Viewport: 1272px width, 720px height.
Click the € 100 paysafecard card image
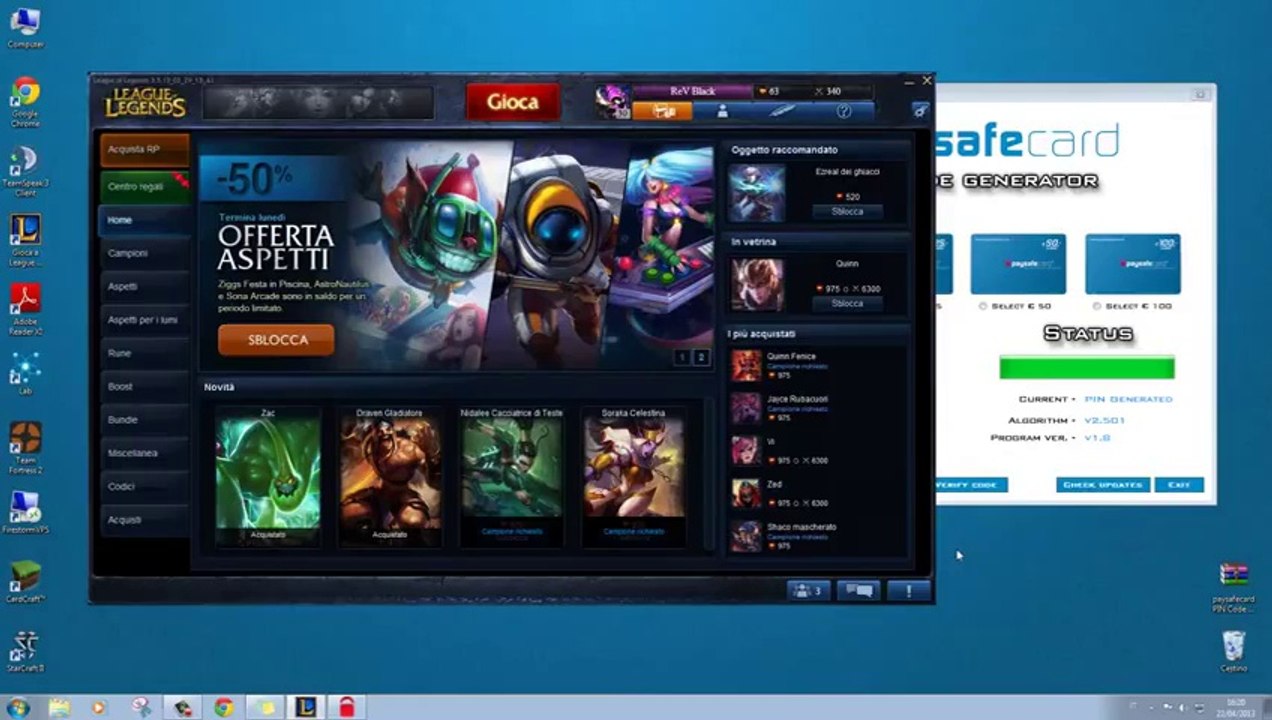[1132, 264]
